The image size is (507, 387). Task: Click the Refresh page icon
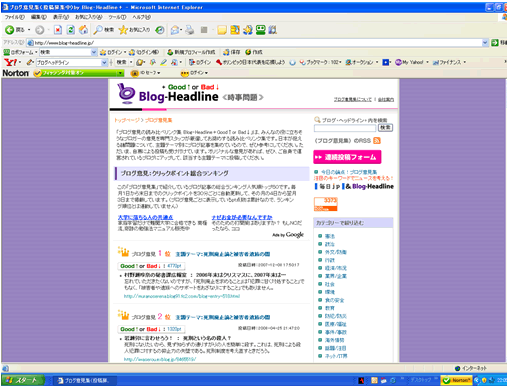[71, 30]
